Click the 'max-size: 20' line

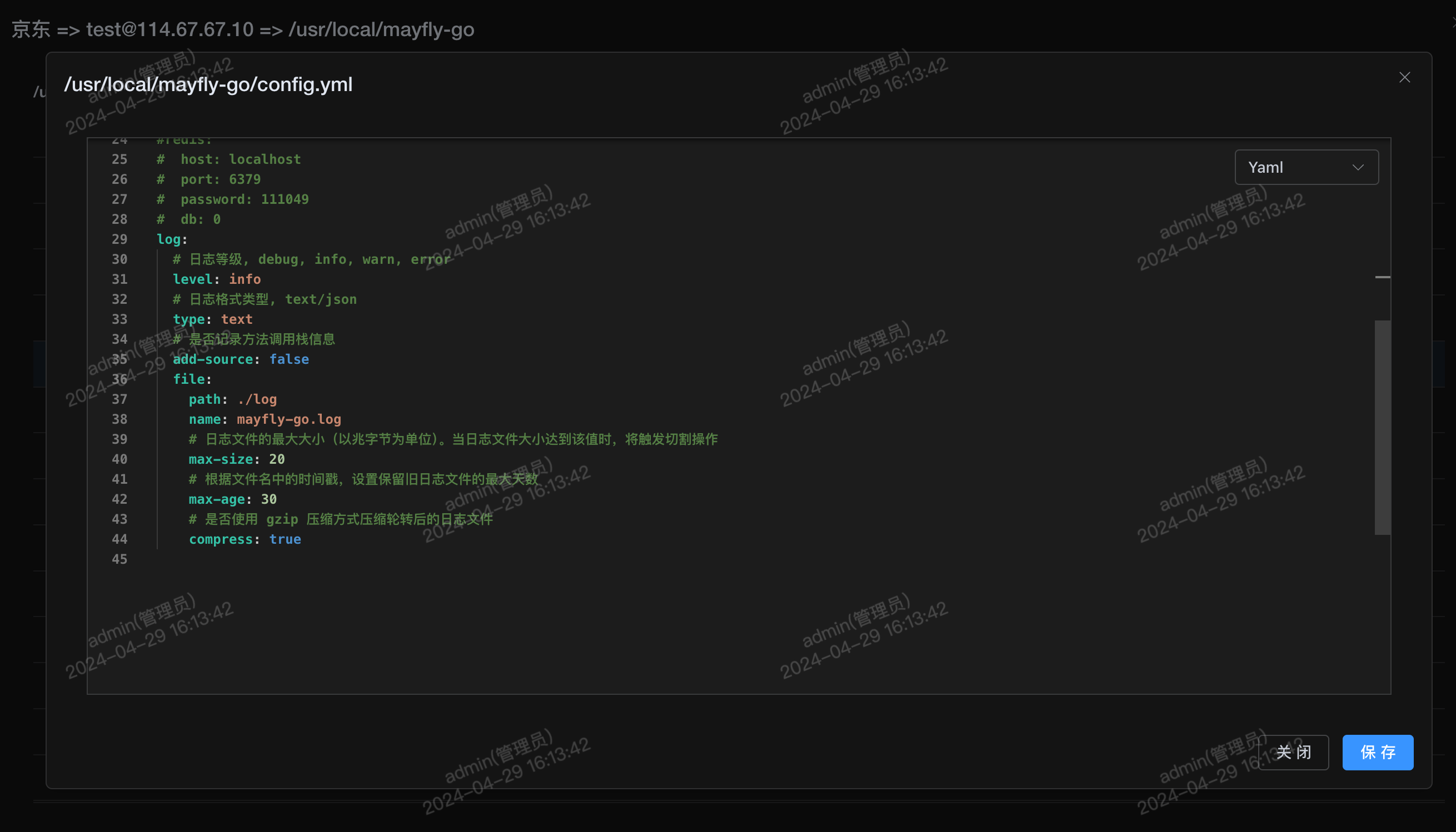[x=237, y=459]
